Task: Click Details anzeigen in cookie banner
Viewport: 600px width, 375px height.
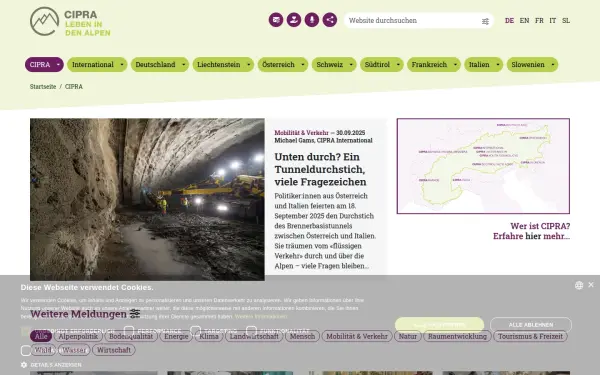Action: pyautogui.click(x=56, y=365)
